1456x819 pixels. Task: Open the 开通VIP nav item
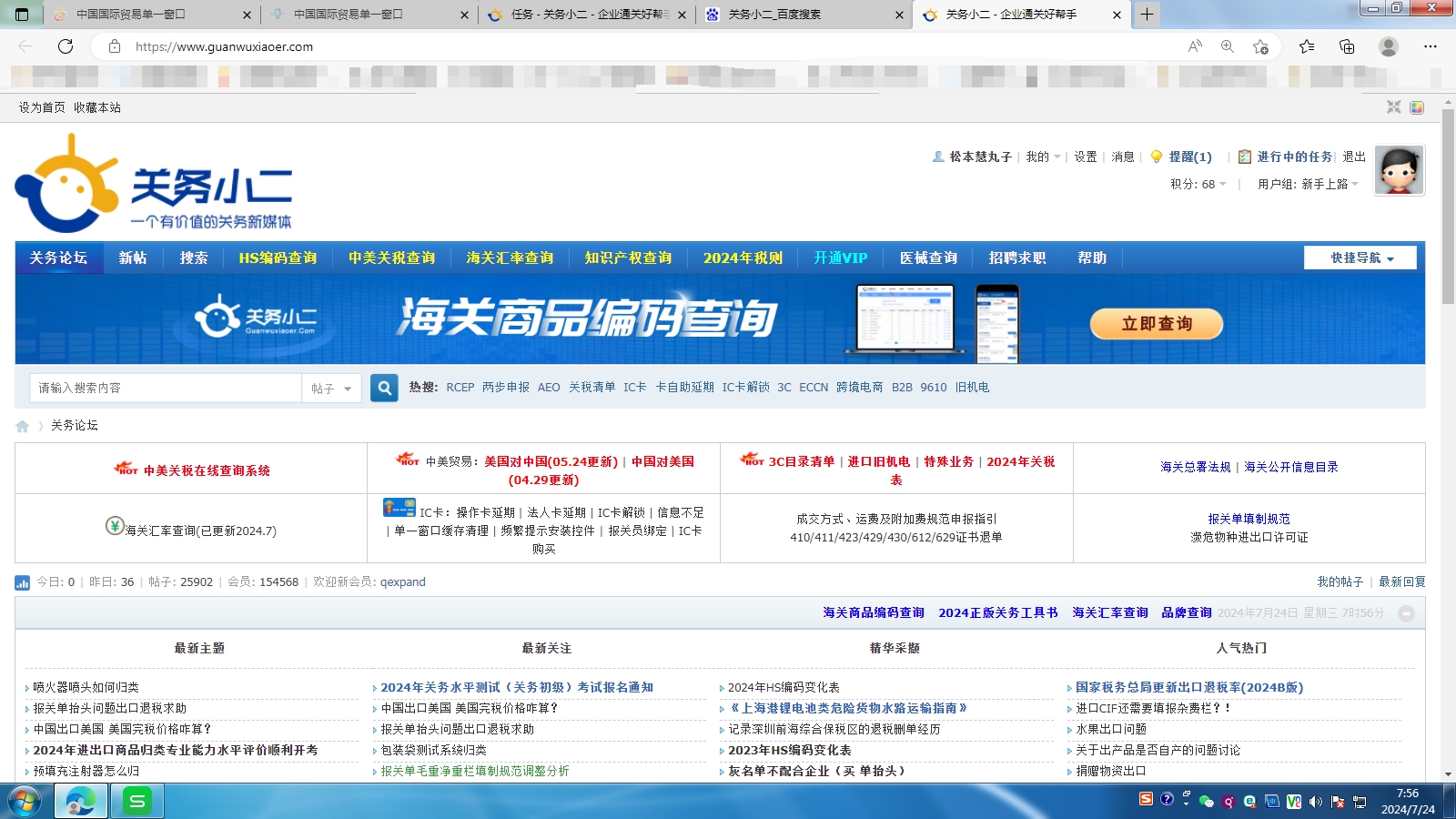[x=840, y=258]
